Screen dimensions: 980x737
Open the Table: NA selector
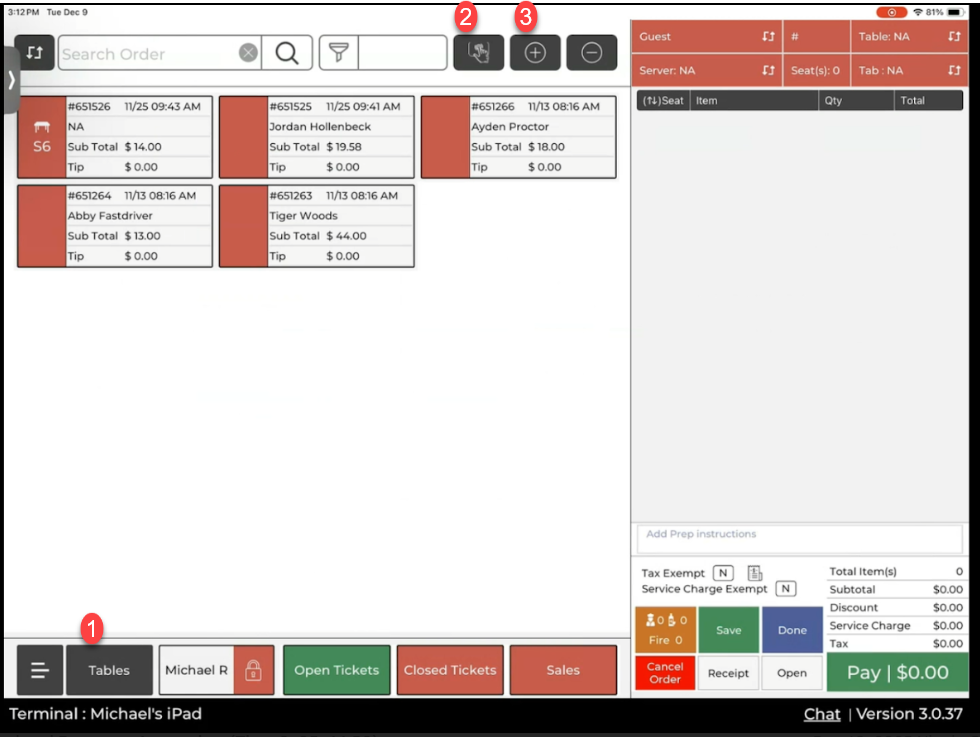(x=909, y=37)
